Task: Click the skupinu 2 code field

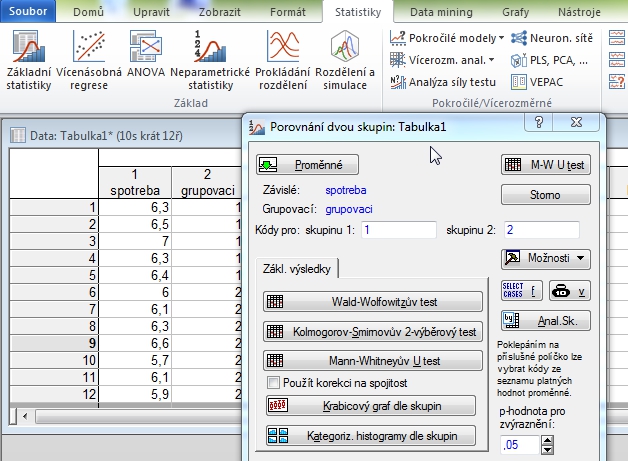Action: click(x=542, y=230)
